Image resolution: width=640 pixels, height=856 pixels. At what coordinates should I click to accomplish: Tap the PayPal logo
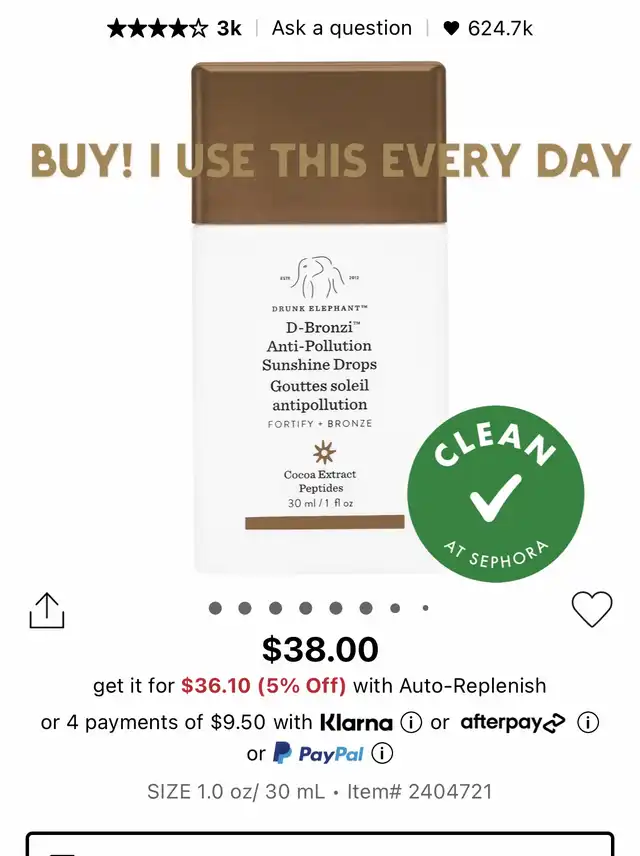pyautogui.click(x=318, y=753)
